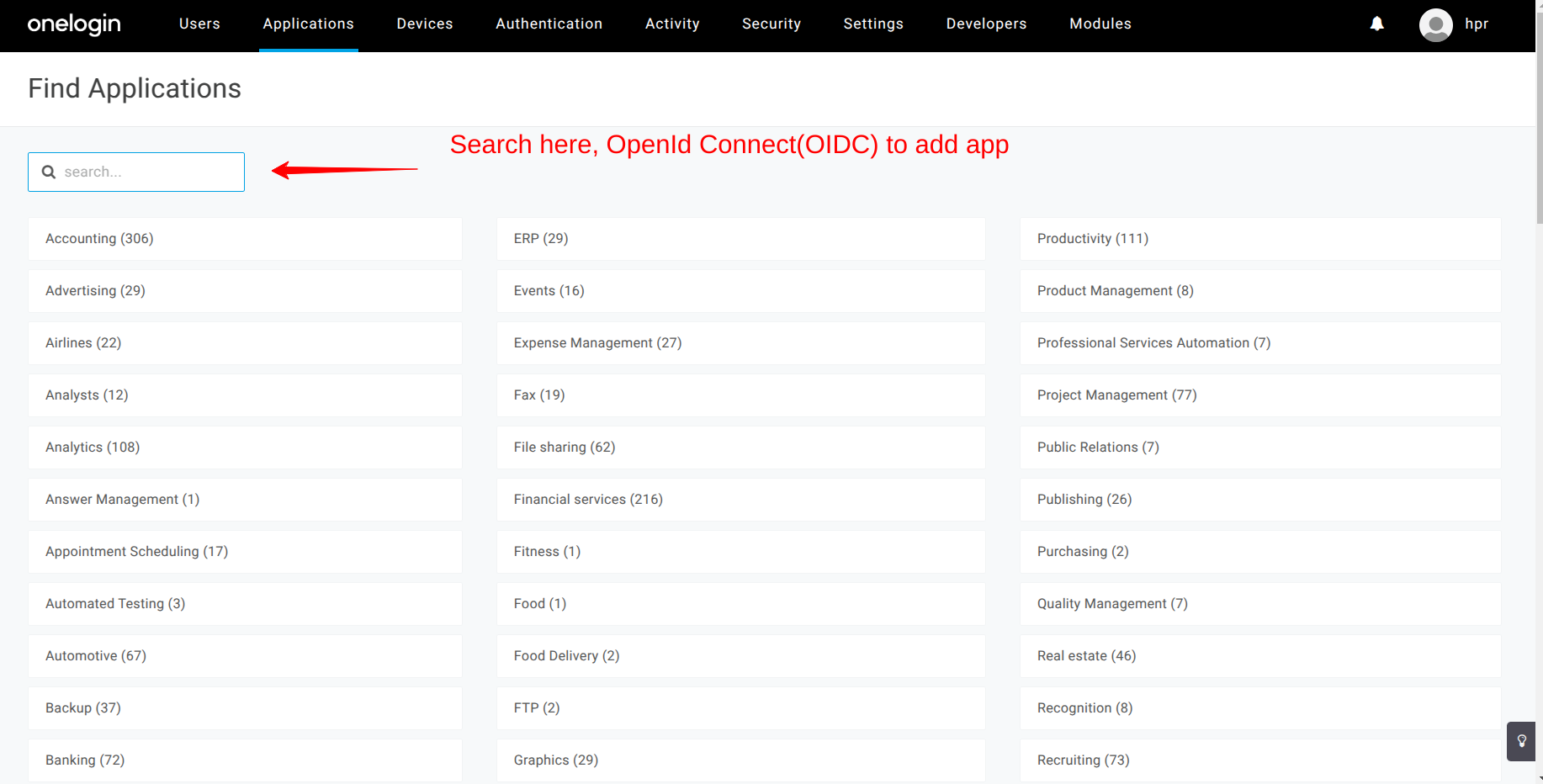The height and width of the screenshot is (784, 1543).
Task: Open the File sharing (62) category
Action: pos(741,448)
